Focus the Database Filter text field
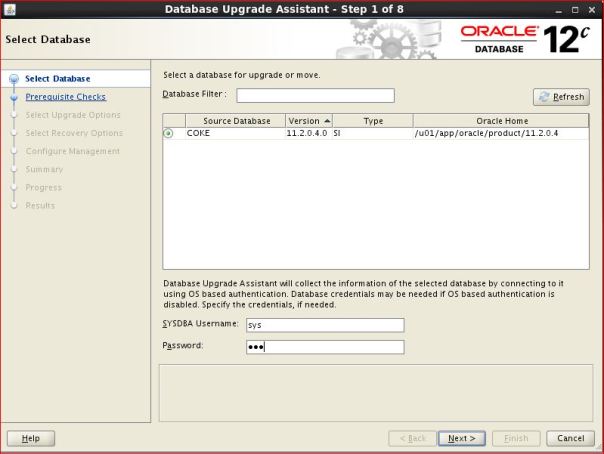This screenshot has height=454, width=604. (x=315, y=96)
